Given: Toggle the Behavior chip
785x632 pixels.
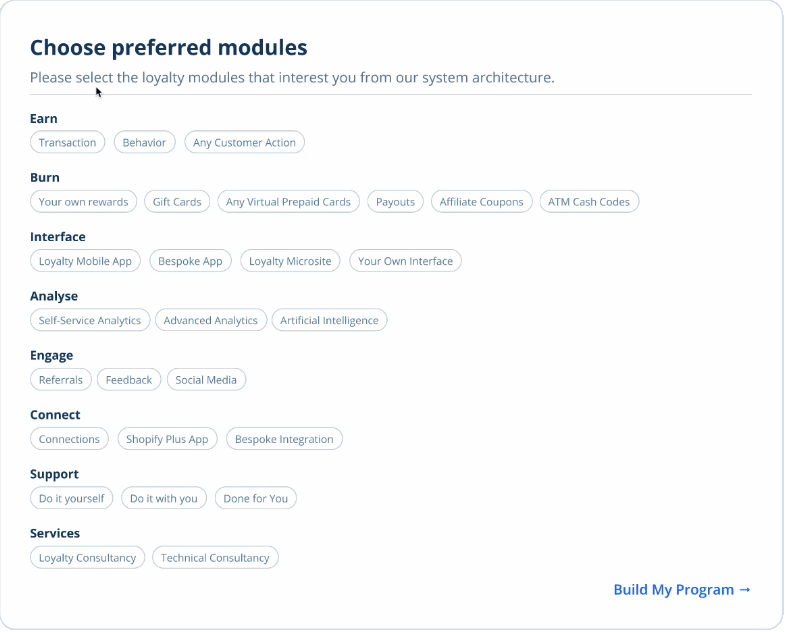Looking at the screenshot, I should [144, 142].
